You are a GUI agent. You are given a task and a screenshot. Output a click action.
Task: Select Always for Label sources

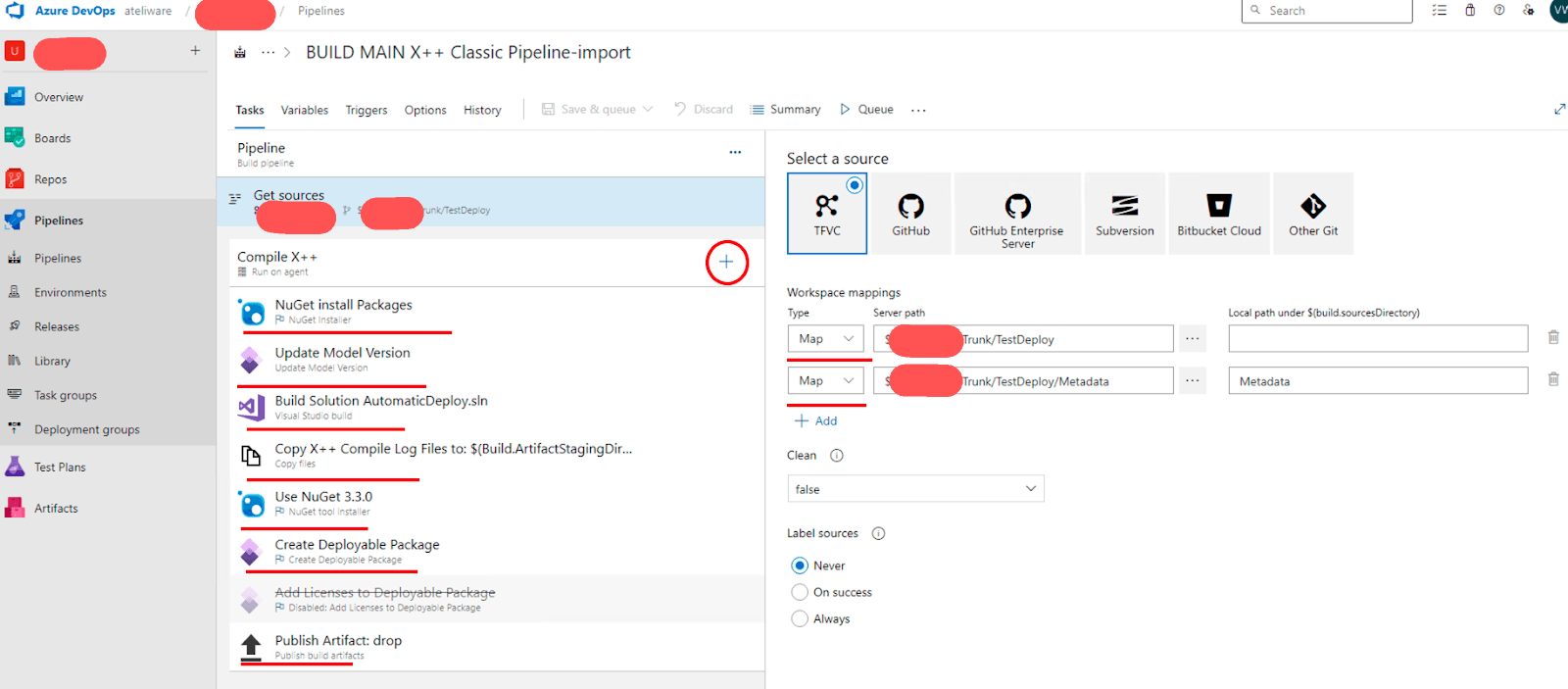tap(800, 618)
